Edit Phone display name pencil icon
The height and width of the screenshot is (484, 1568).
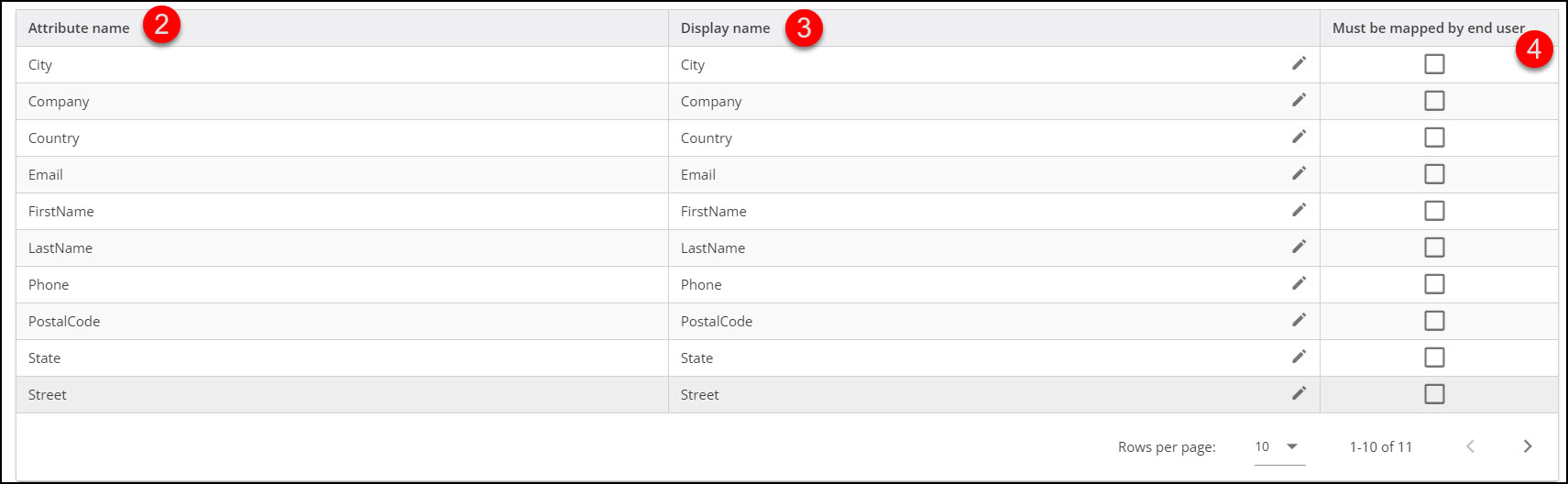pos(1299,283)
